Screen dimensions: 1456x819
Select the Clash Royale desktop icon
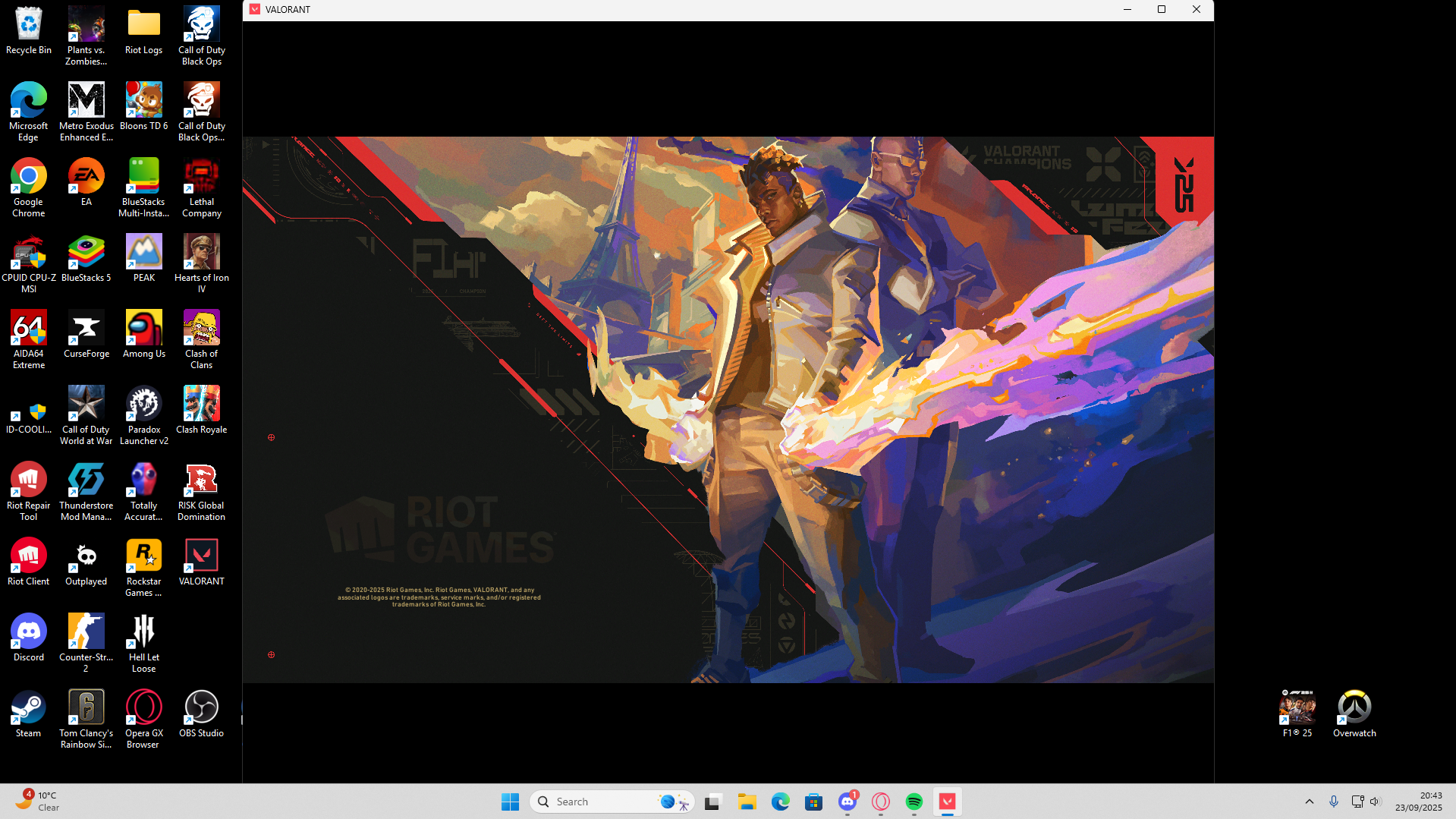(x=202, y=411)
